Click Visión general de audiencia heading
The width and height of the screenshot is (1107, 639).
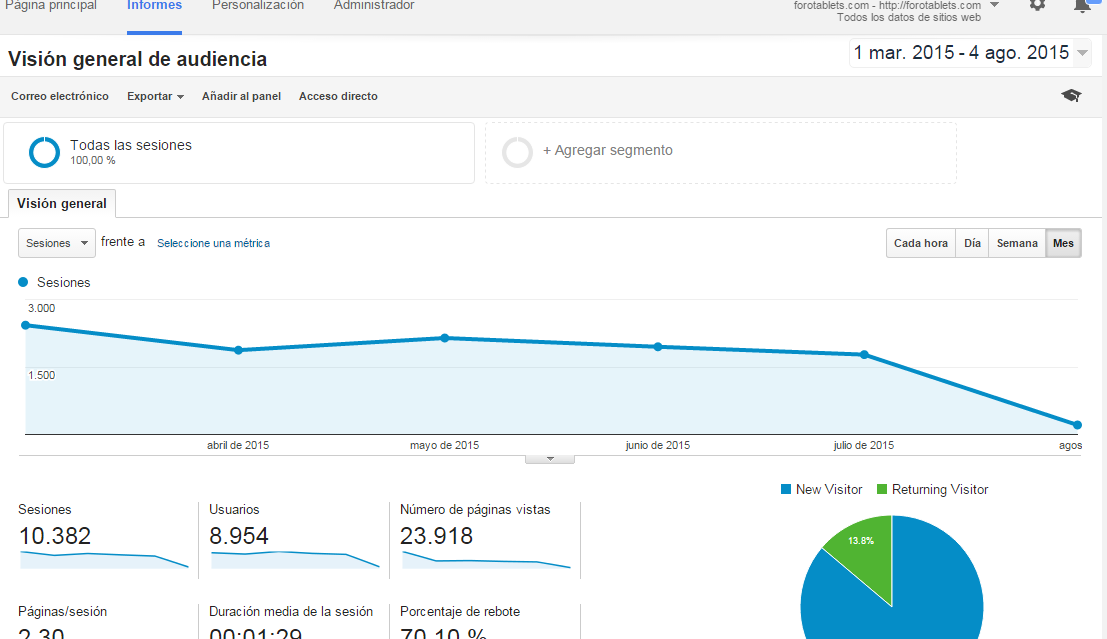click(138, 59)
